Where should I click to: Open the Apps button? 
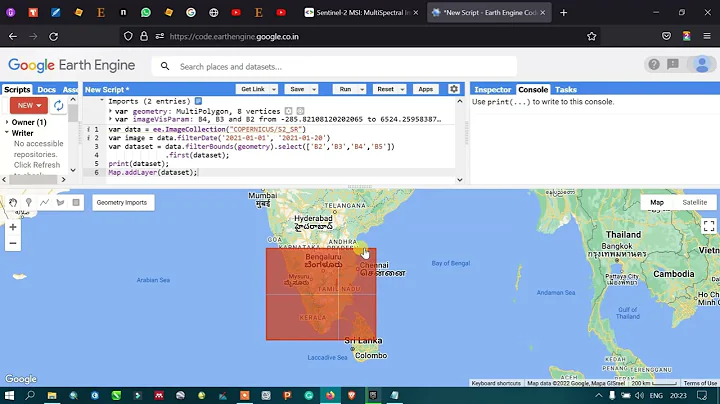426,89
